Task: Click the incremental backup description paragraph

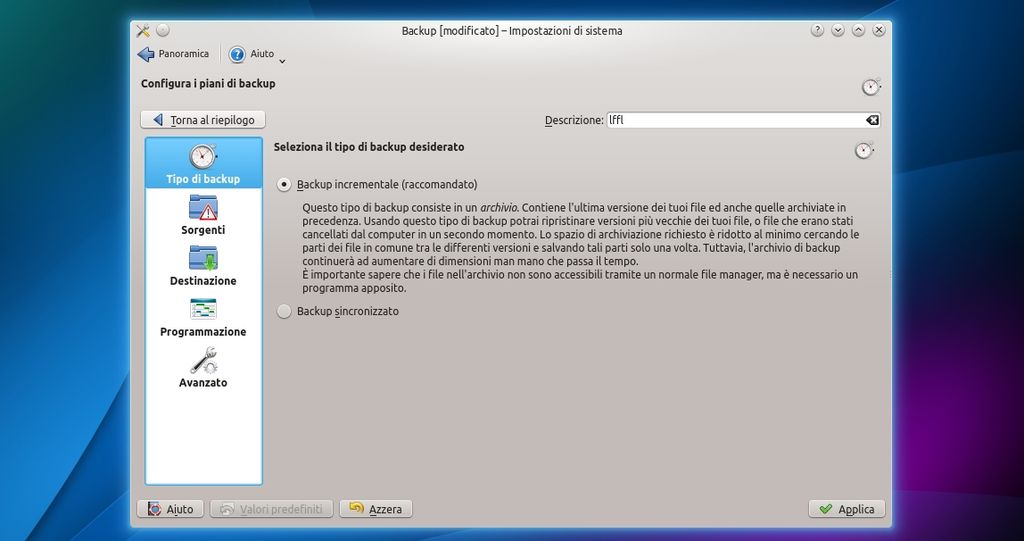Action: tap(580, 248)
